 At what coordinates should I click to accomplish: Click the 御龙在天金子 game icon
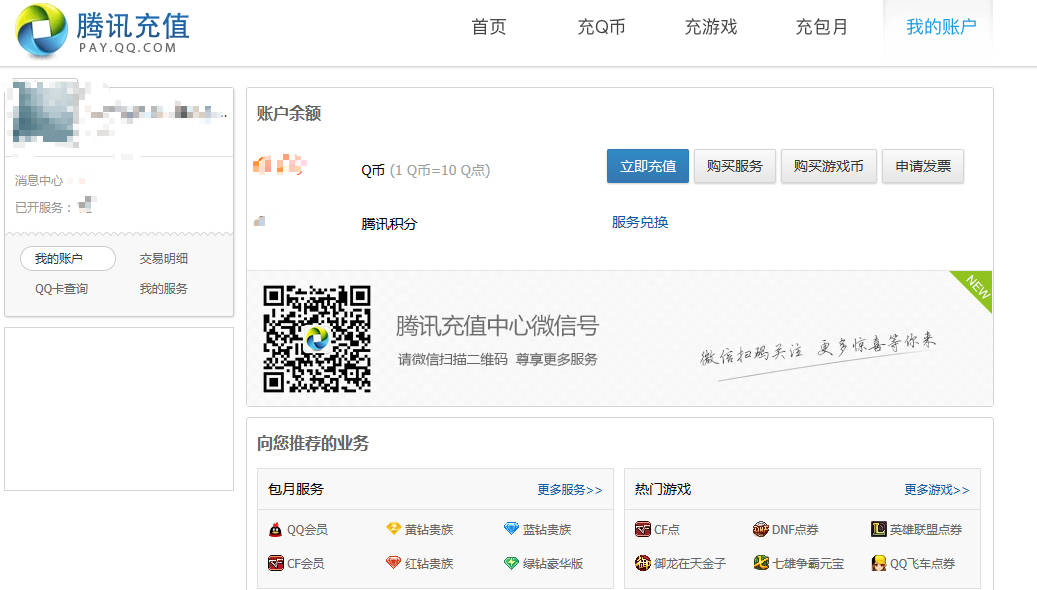(643, 563)
